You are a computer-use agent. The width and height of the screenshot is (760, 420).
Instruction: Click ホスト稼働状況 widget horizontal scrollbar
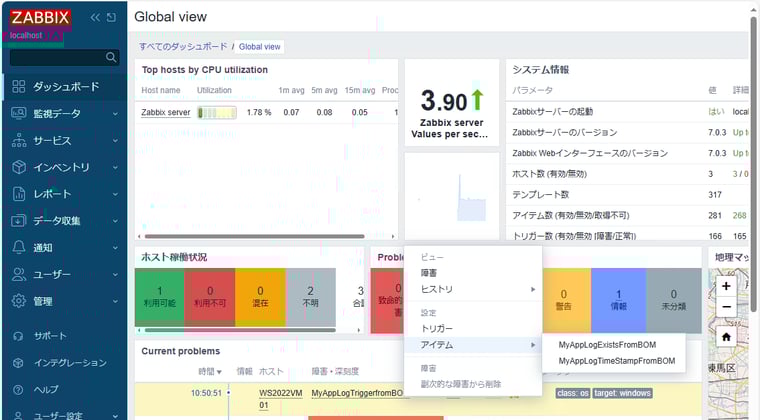(x=240, y=330)
